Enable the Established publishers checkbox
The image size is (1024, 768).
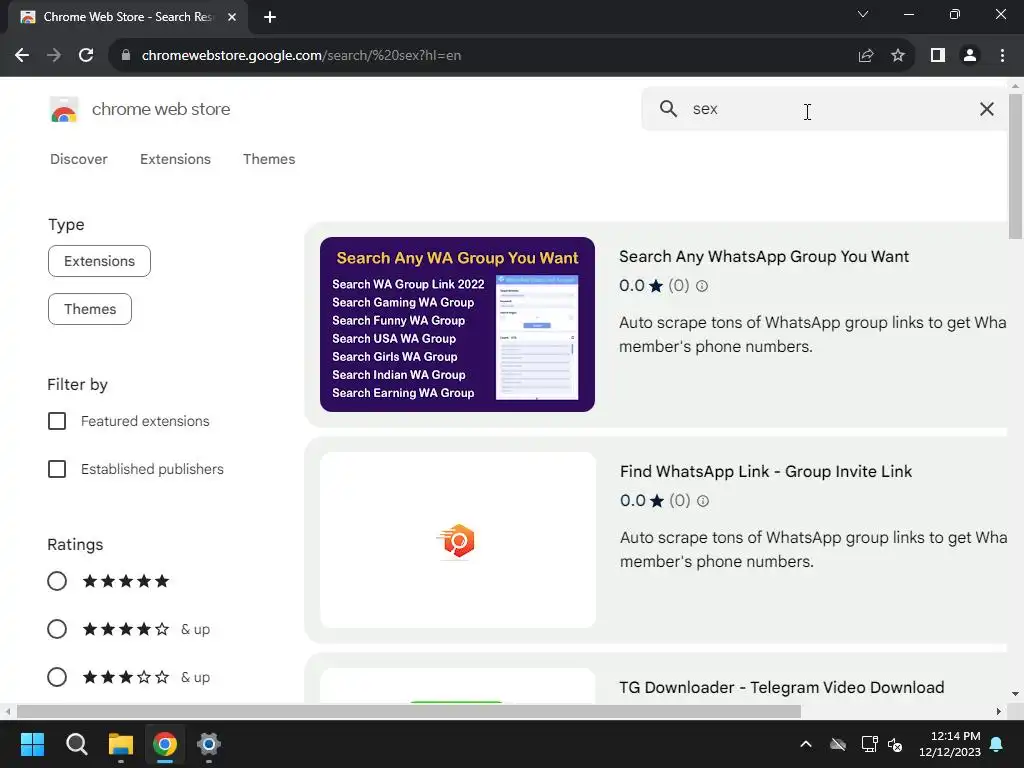tap(57, 469)
